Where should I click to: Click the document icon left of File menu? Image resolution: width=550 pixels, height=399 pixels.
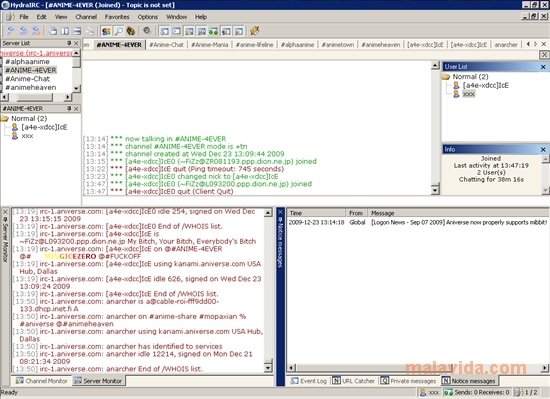[10, 16]
